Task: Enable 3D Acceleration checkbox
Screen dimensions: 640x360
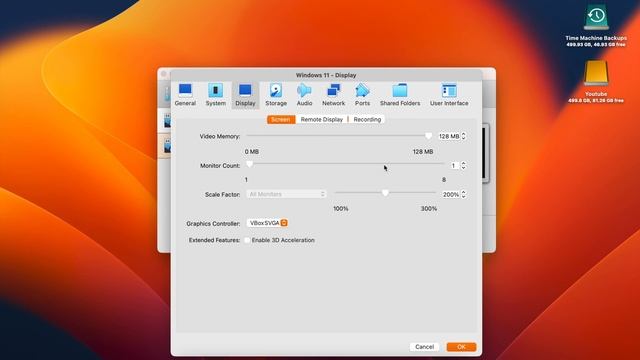Action: tap(247, 240)
